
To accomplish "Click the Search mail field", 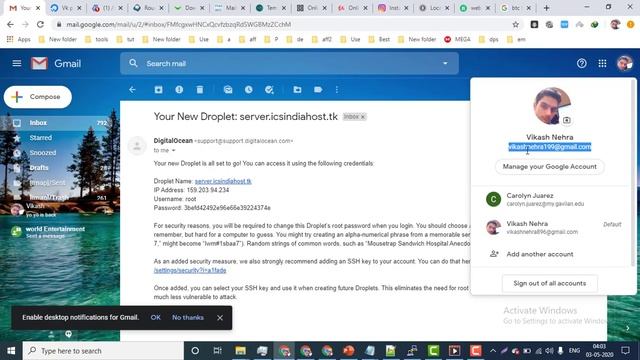I will click(x=289, y=63).
